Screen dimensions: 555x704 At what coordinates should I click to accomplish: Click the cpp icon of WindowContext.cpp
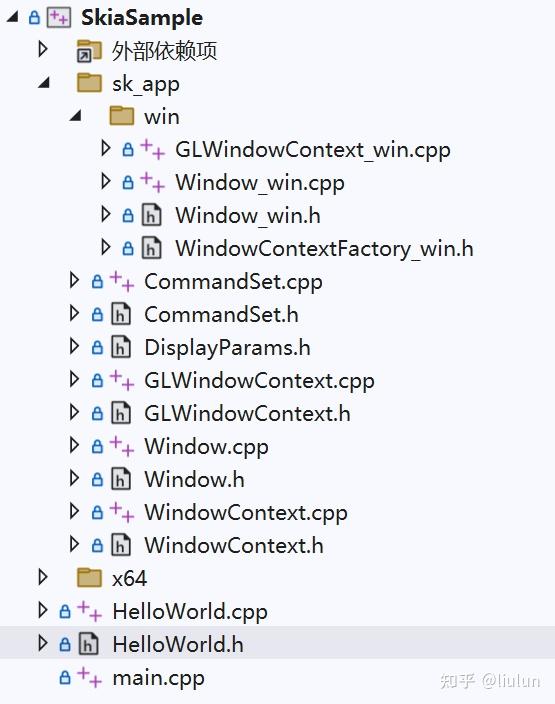(x=122, y=512)
